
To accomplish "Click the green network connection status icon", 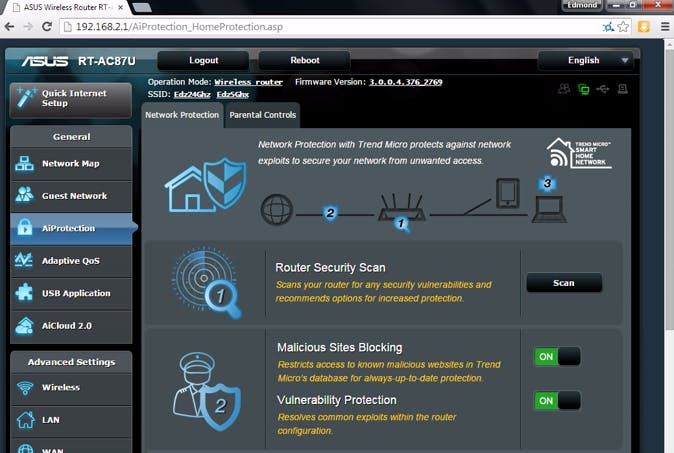I will coord(583,89).
